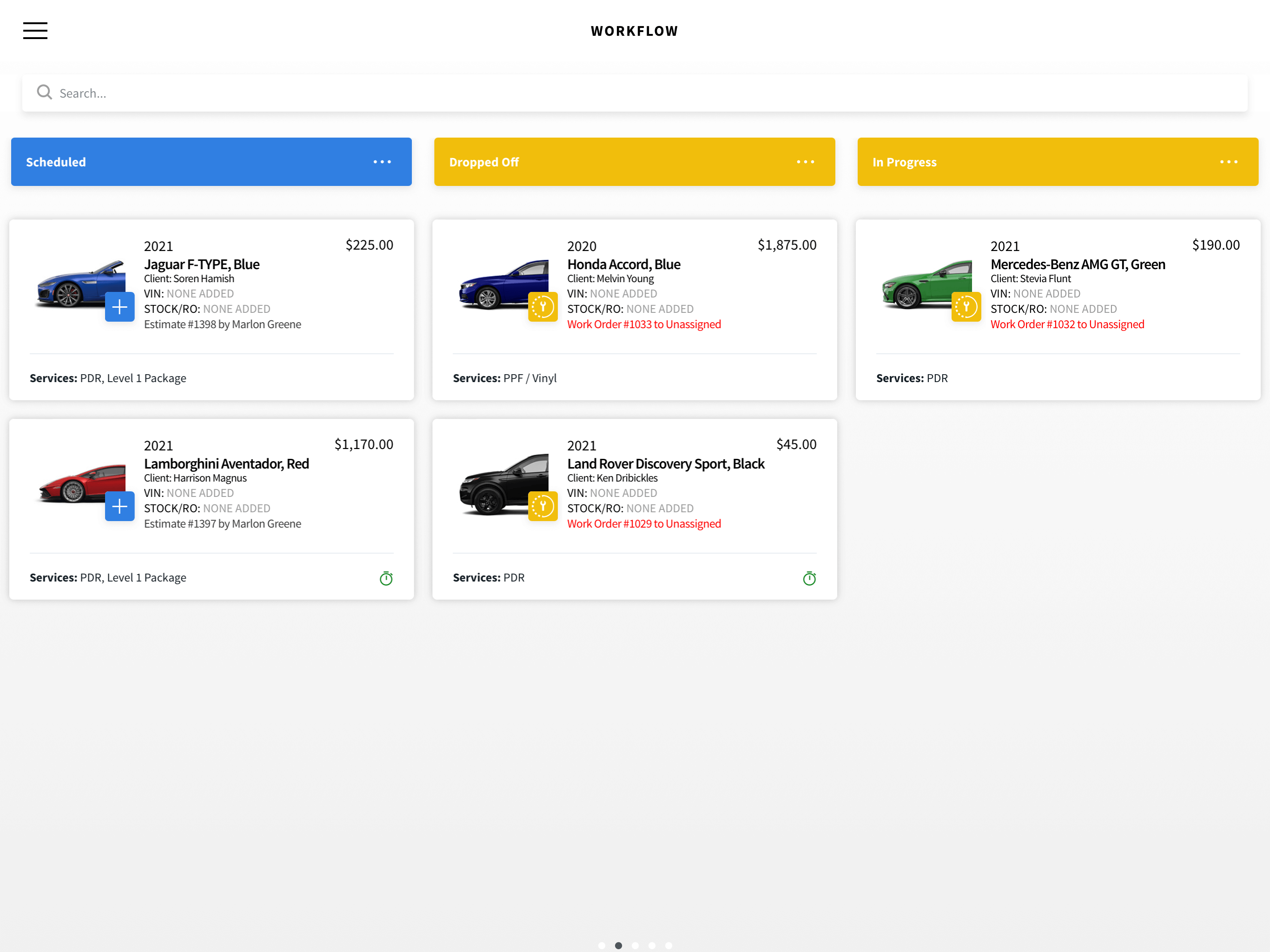Select the In Progress column header
Screen dimensions: 1270x952
[904, 162]
